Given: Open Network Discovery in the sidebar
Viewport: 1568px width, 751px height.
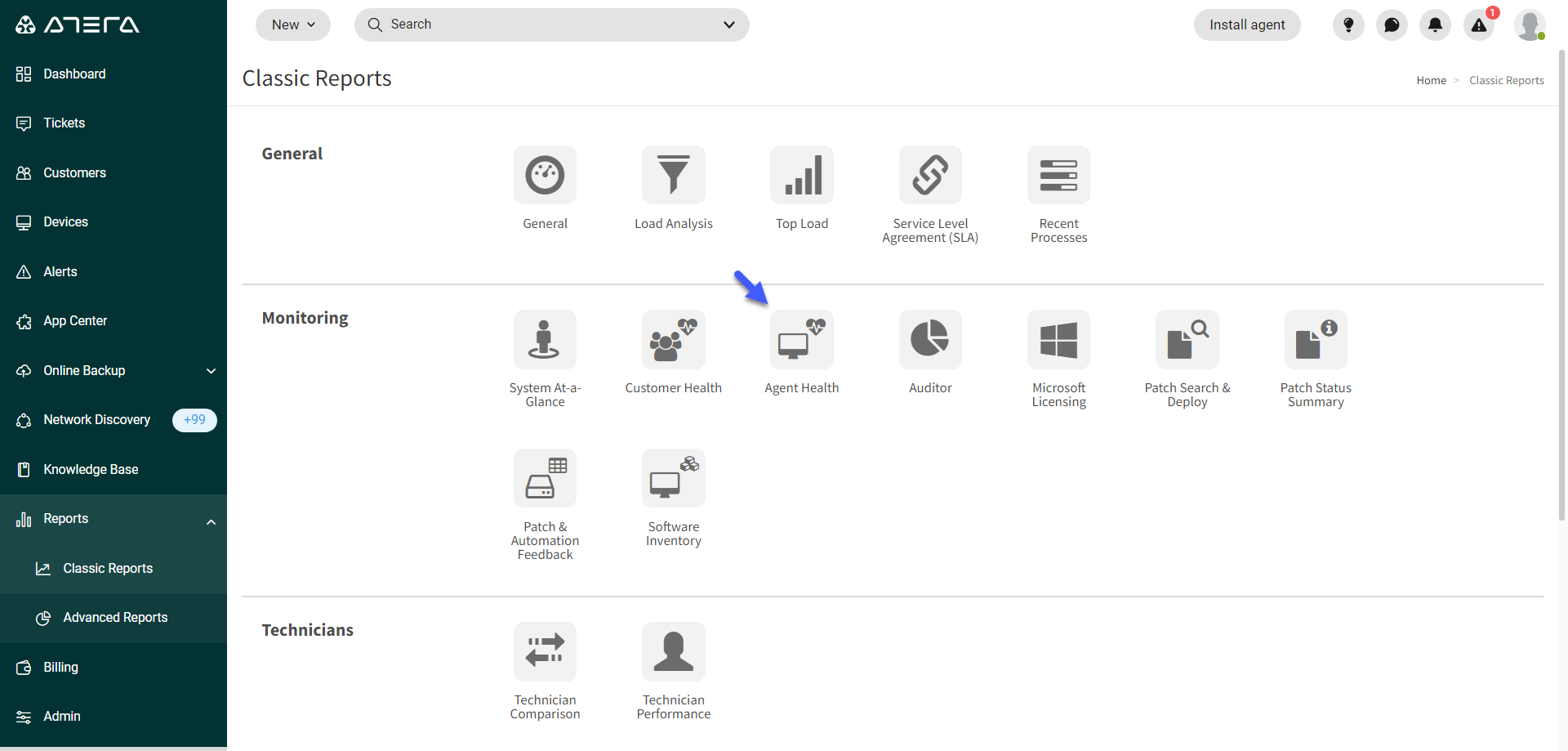Looking at the screenshot, I should pyautogui.click(x=96, y=420).
